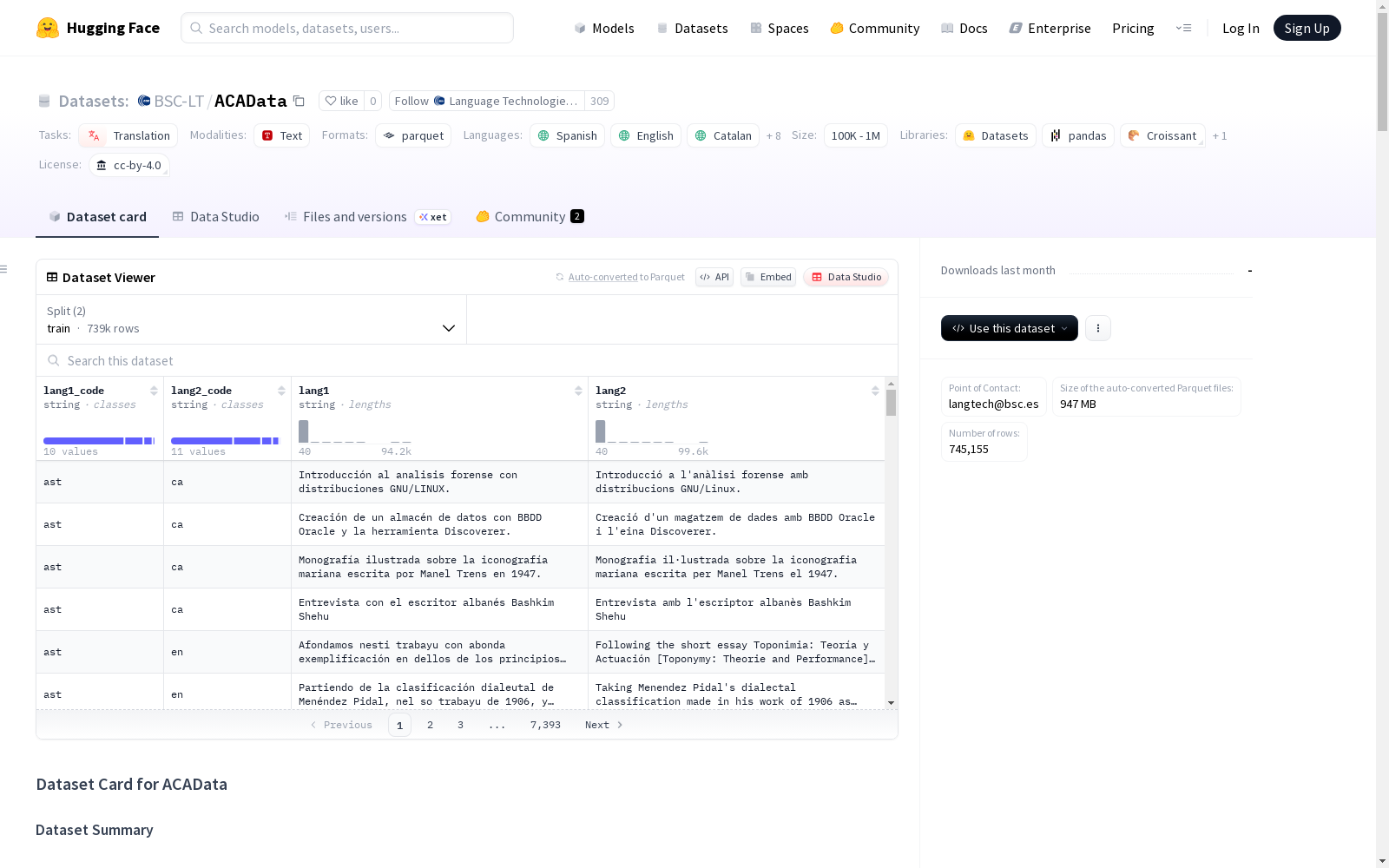This screenshot has height=868, width=1389.
Task: Click the Log In link
Action: (x=1241, y=28)
